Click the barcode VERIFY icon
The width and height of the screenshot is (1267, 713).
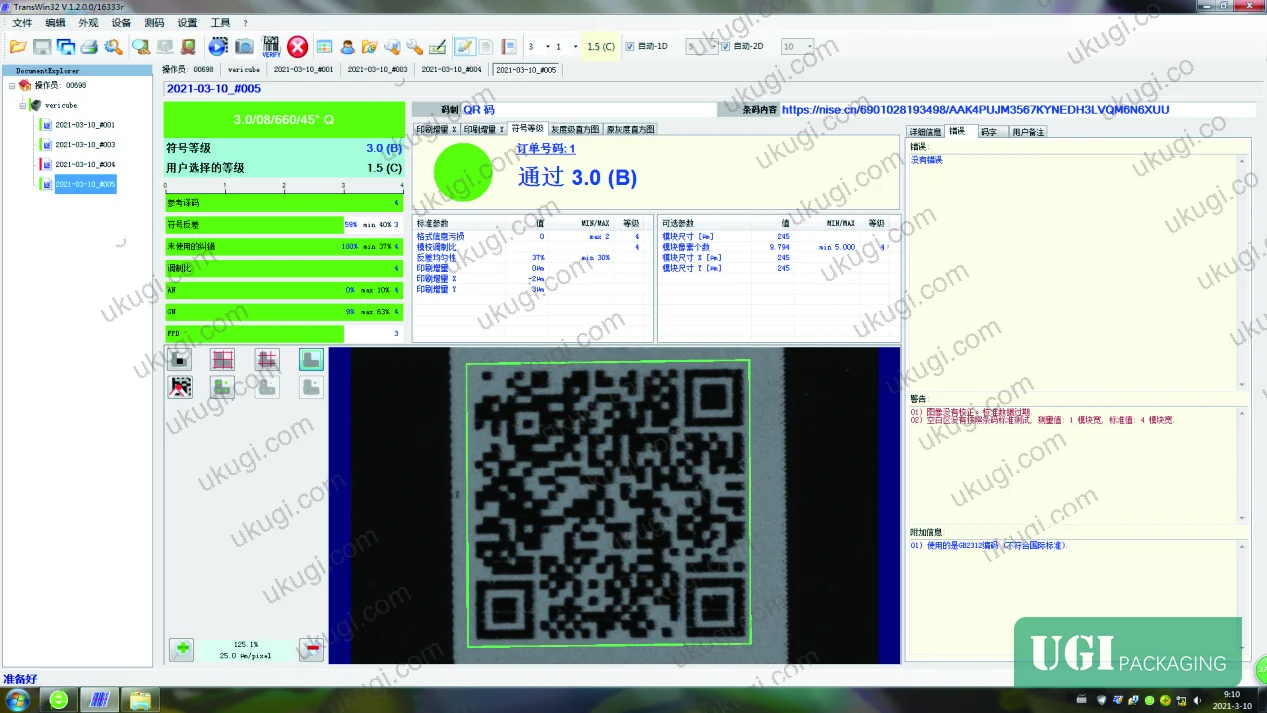coord(271,46)
